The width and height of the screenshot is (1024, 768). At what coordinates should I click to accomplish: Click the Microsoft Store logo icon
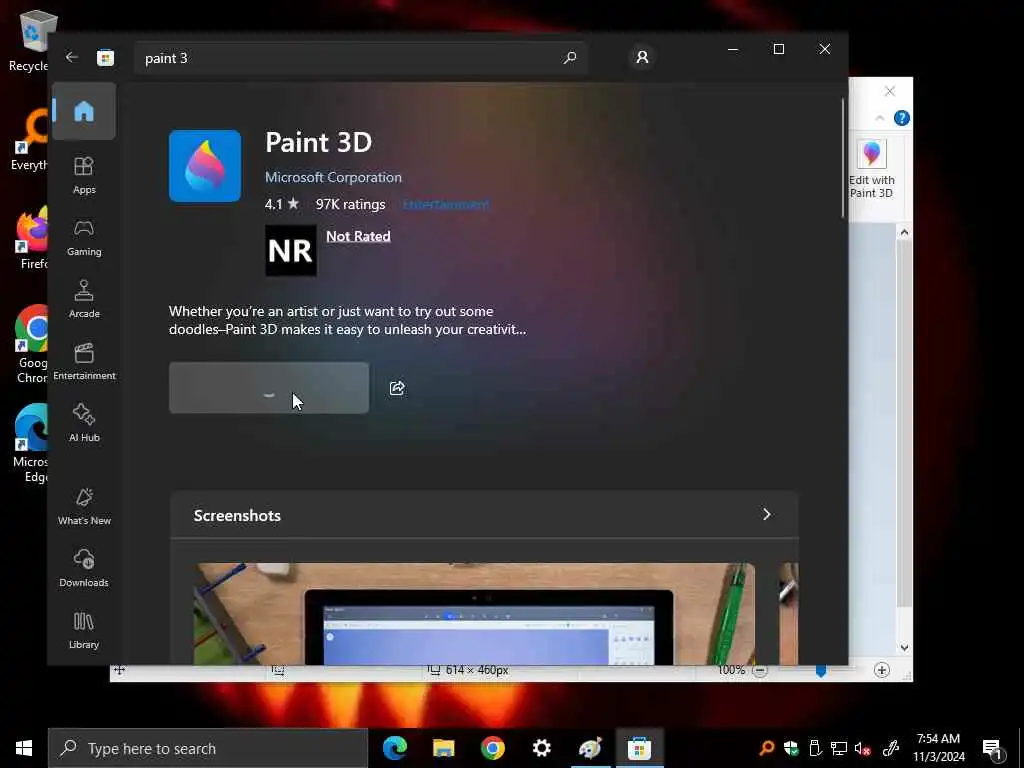[105, 57]
